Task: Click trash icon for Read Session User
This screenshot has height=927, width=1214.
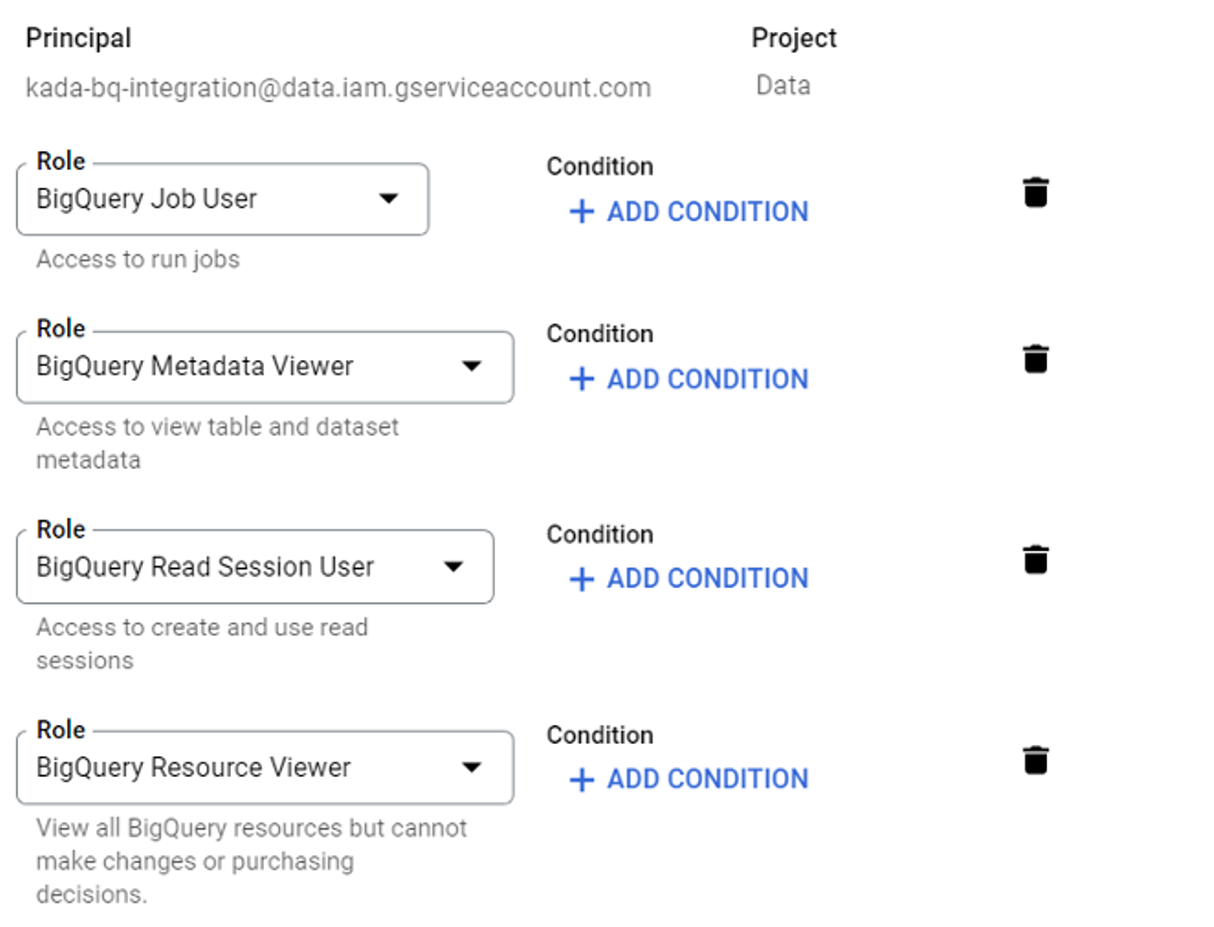Action: [1036, 559]
